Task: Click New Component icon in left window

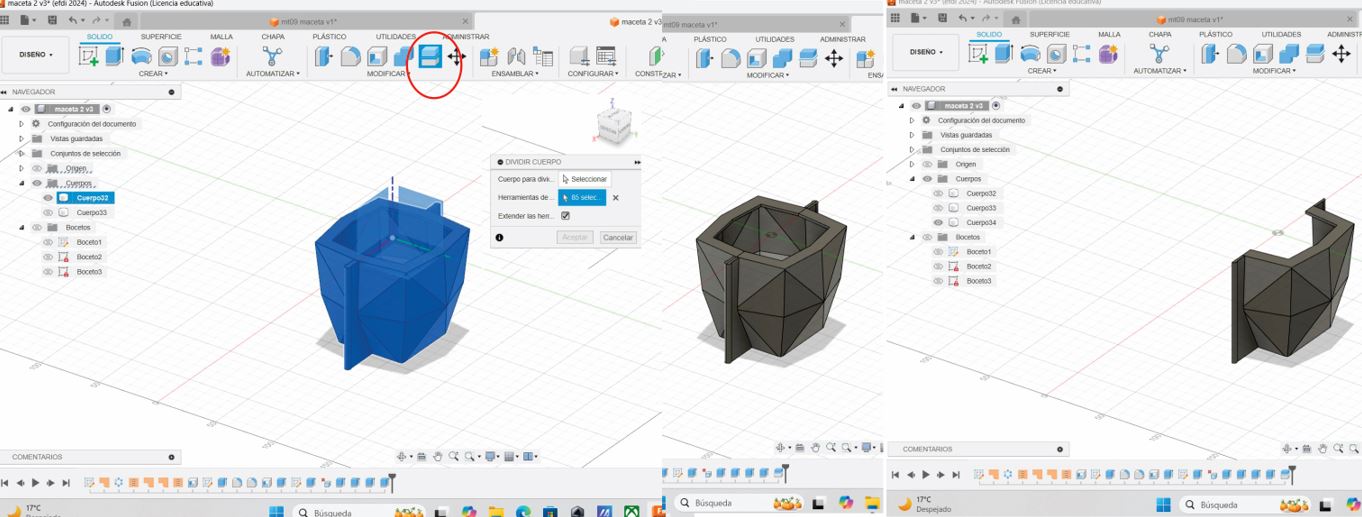Action: (489, 57)
